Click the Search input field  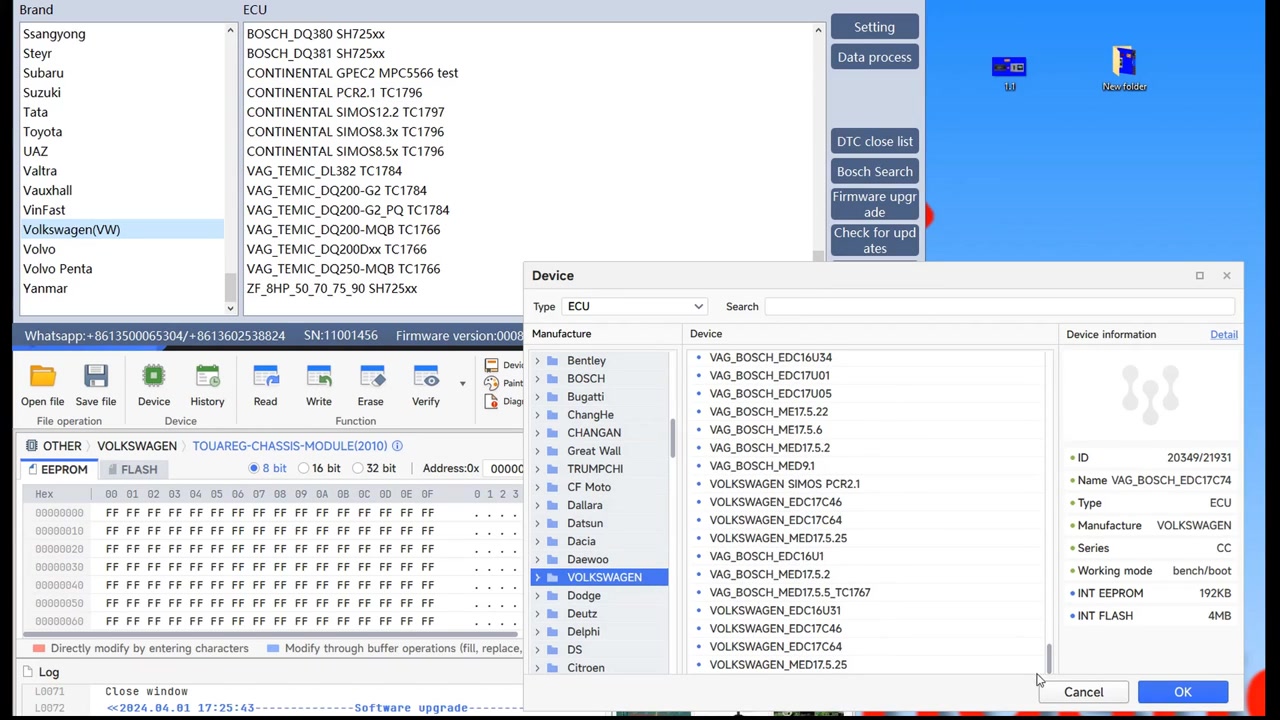click(x=1000, y=307)
